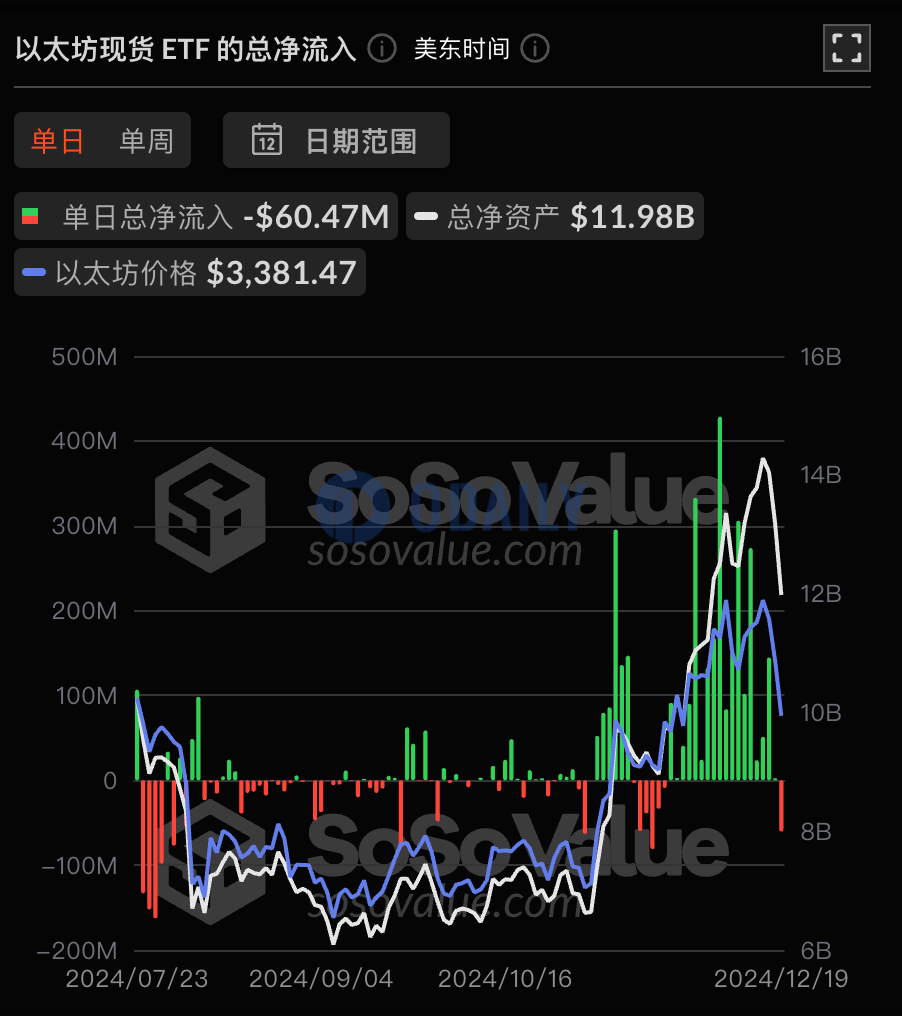Viewport: 902px width, 1016px height.
Task: Click the red-green swatch for daily inflow
Action: (31, 217)
